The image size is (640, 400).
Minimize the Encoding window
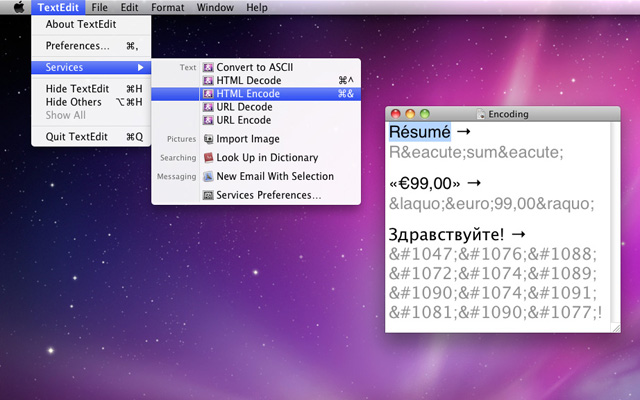(410, 114)
